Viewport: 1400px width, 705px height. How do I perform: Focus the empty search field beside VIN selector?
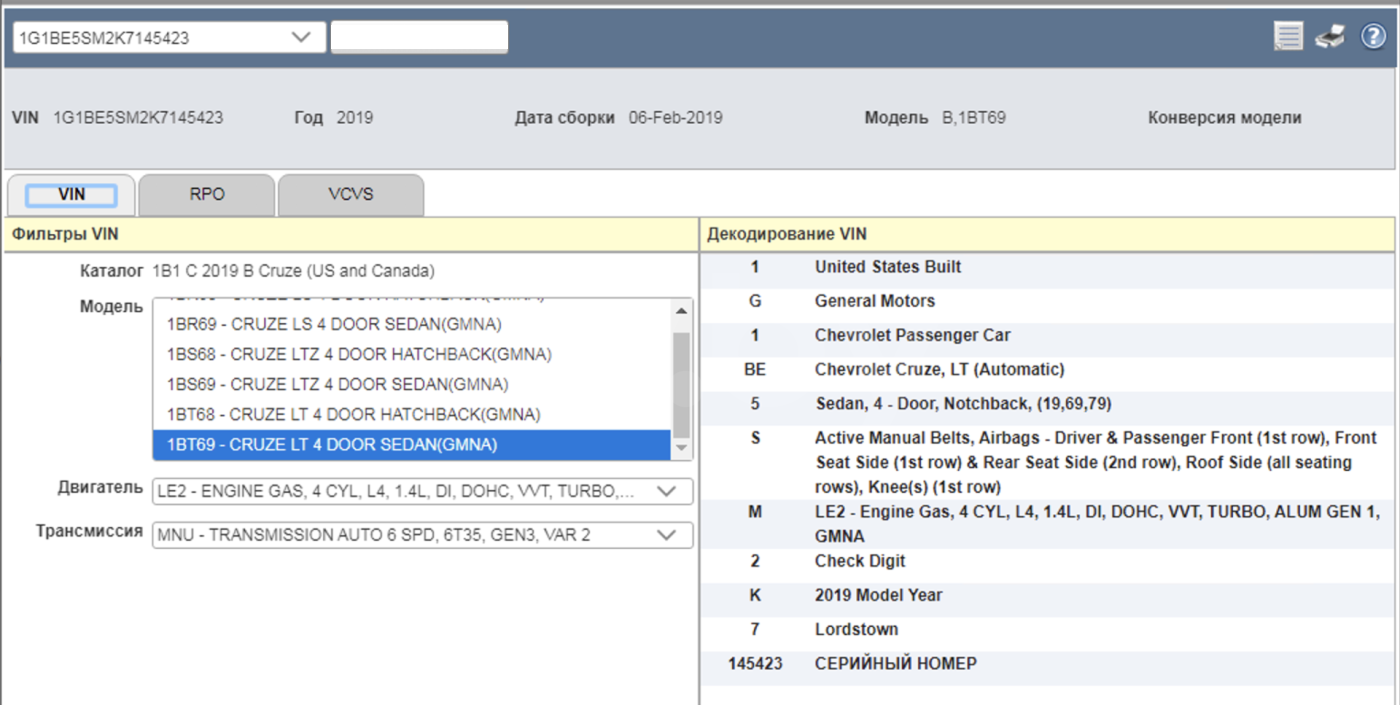click(419, 37)
